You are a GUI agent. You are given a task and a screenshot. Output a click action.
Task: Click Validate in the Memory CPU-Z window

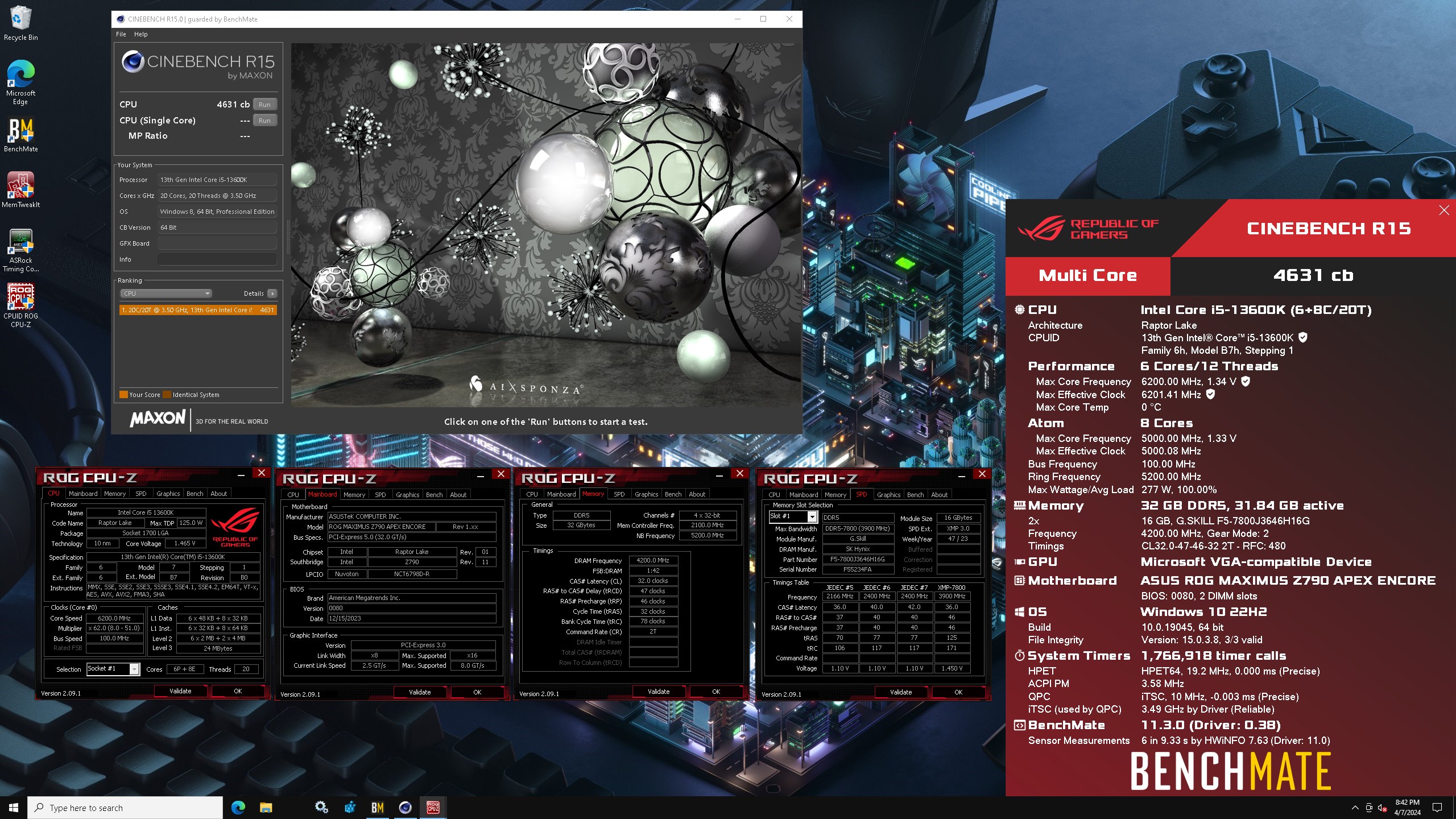[659, 692]
